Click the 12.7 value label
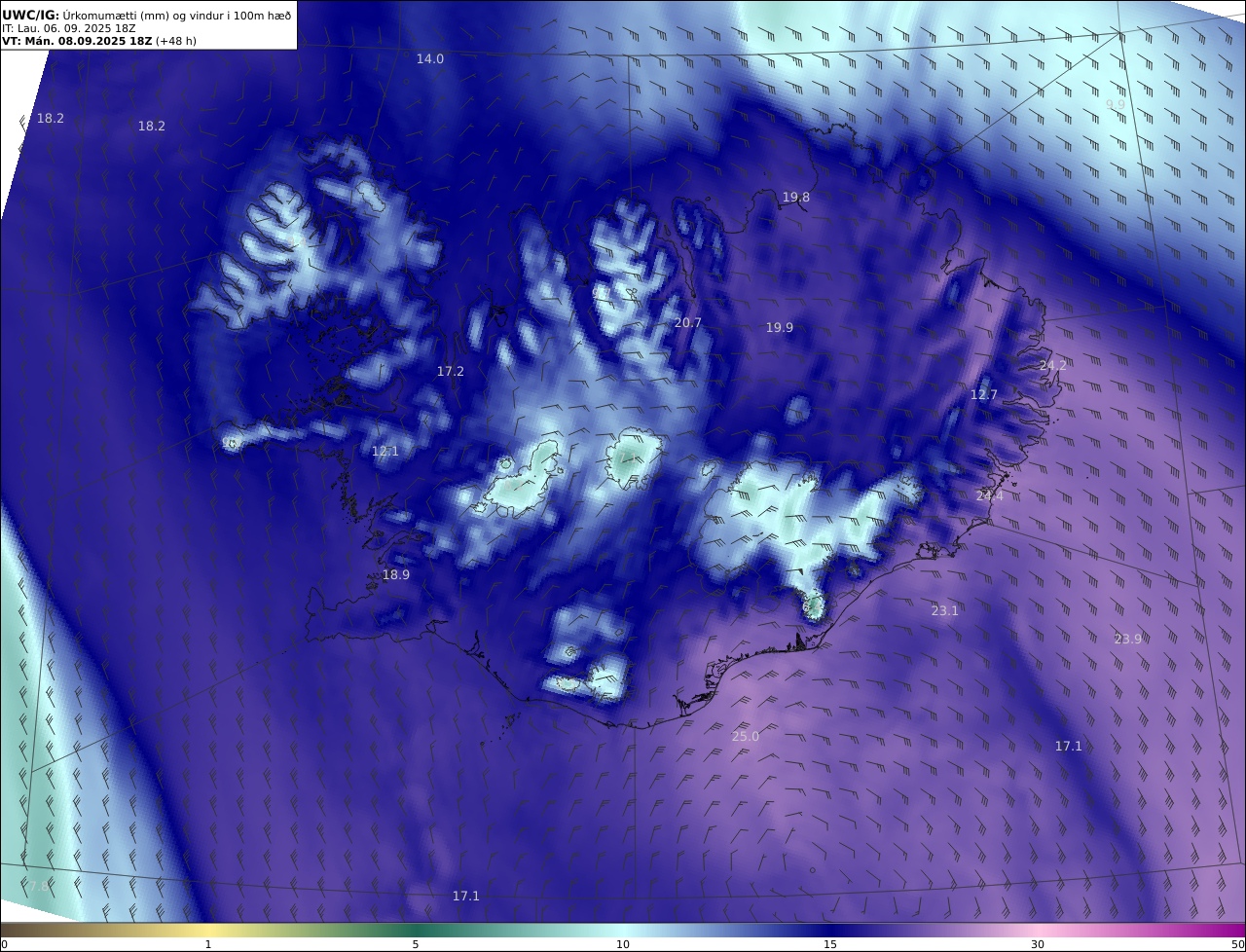 pos(984,394)
